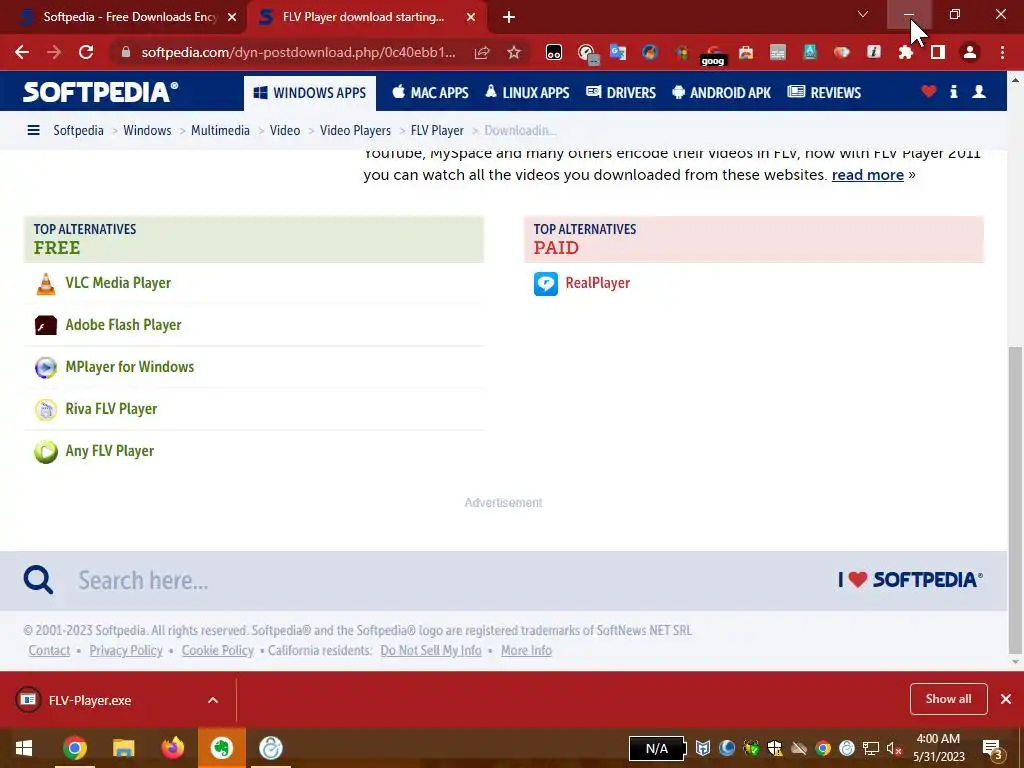Open the Adobe Flash Player link
The image size is (1024, 768).
pyautogui.click(x=123, y=325)
